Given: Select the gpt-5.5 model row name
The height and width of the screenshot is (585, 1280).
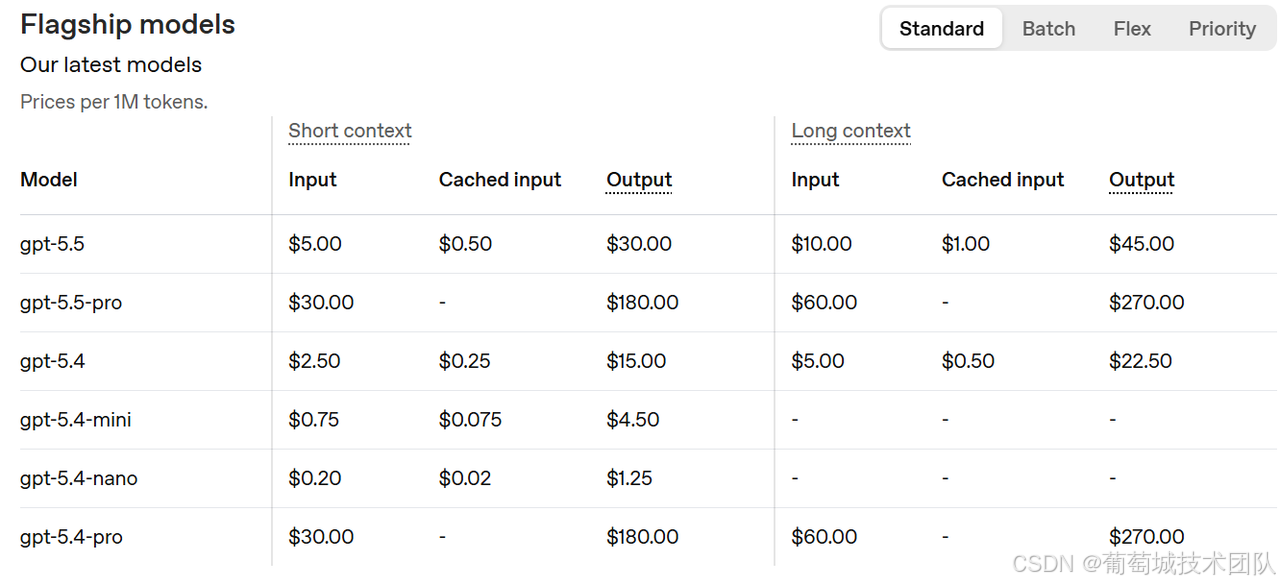Looking at the screenshot, I should click(x=52, y=244).
